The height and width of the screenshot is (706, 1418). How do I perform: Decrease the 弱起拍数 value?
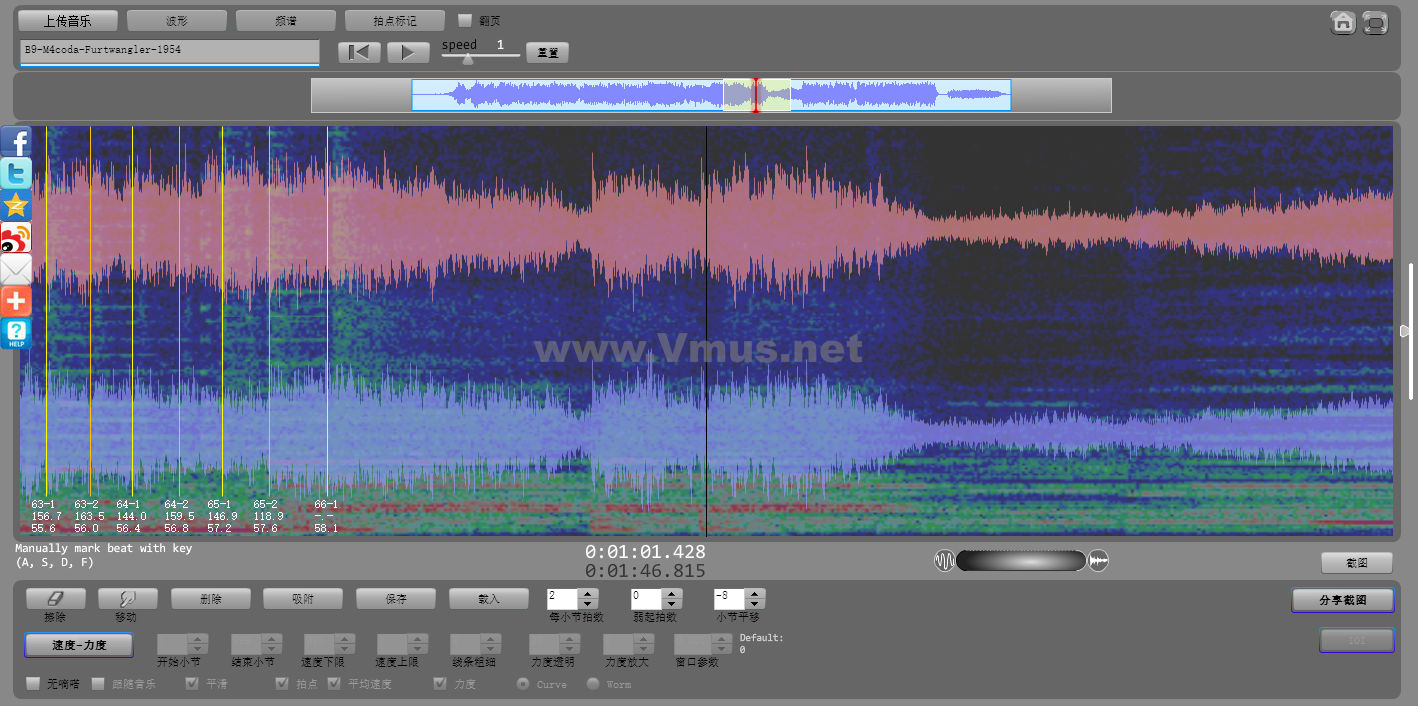(x=672, y=604)
